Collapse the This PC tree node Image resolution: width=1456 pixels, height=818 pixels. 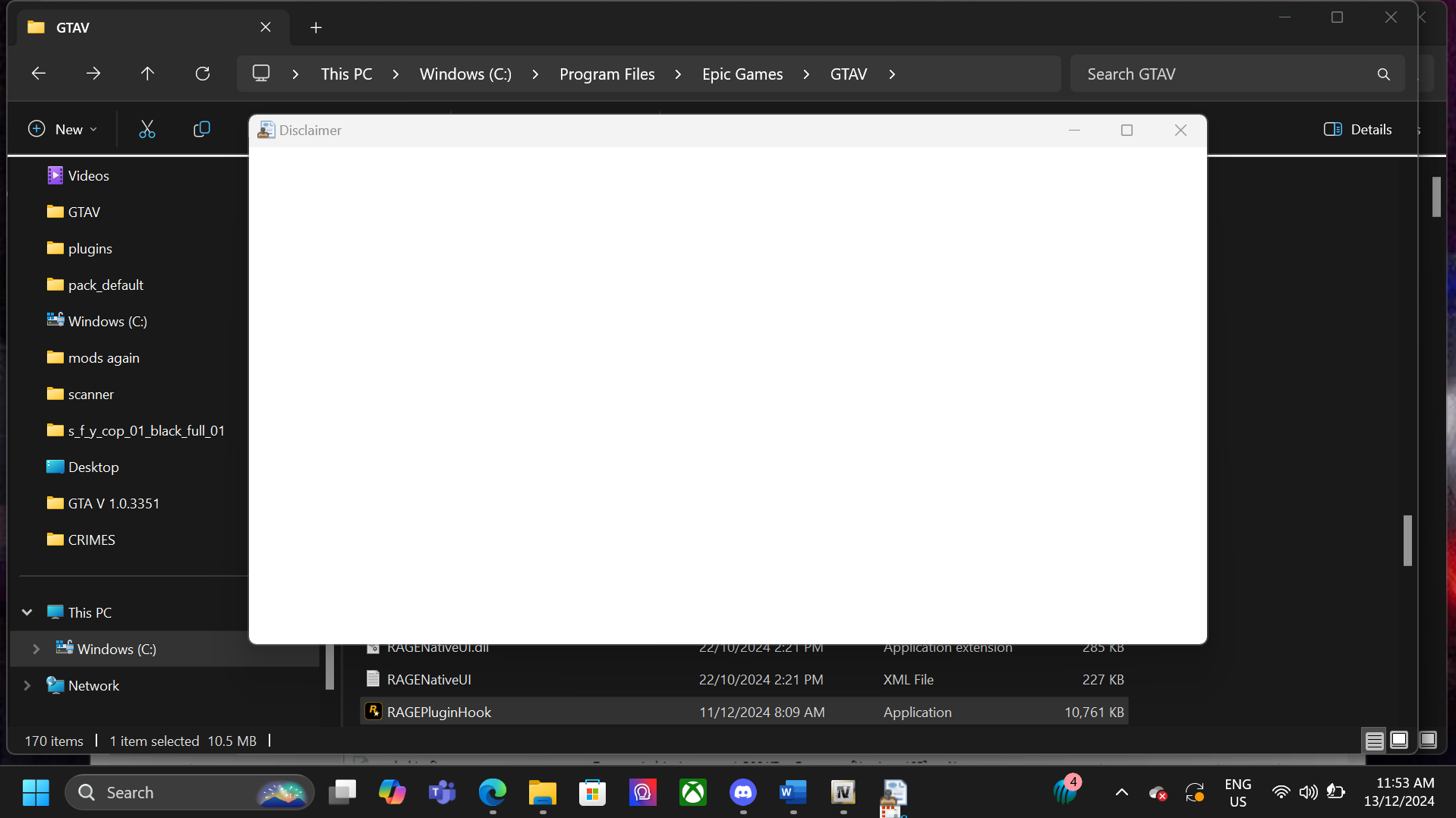pos(27,612)
